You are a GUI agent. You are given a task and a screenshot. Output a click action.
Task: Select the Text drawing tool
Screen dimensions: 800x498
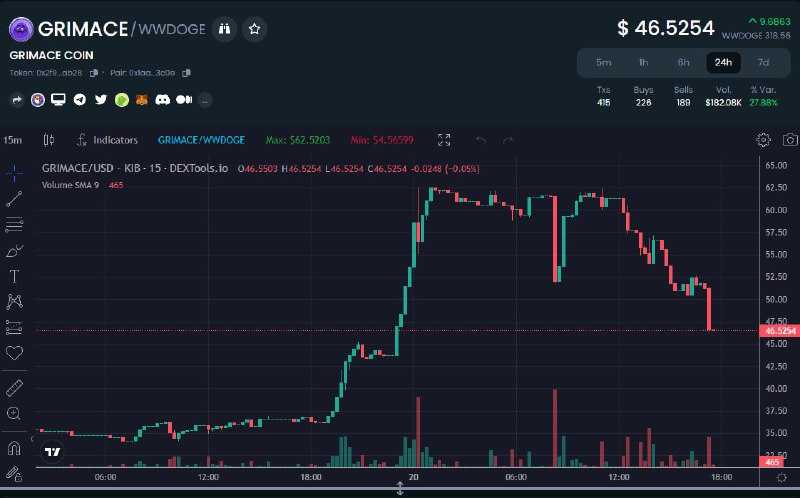click(14, 276)
